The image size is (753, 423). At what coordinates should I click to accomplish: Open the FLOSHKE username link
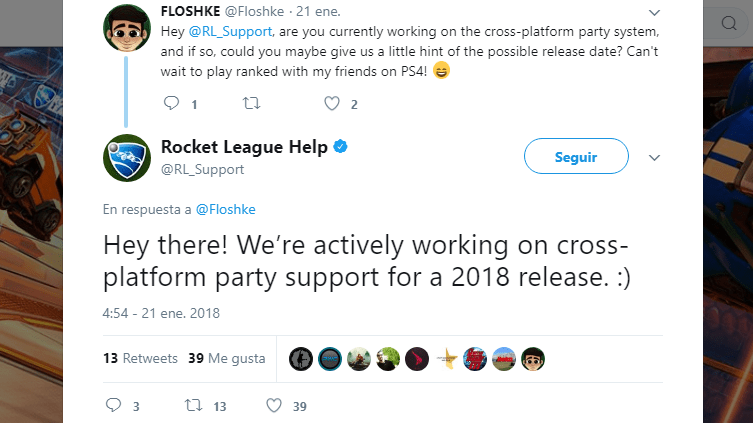(190, 12)
